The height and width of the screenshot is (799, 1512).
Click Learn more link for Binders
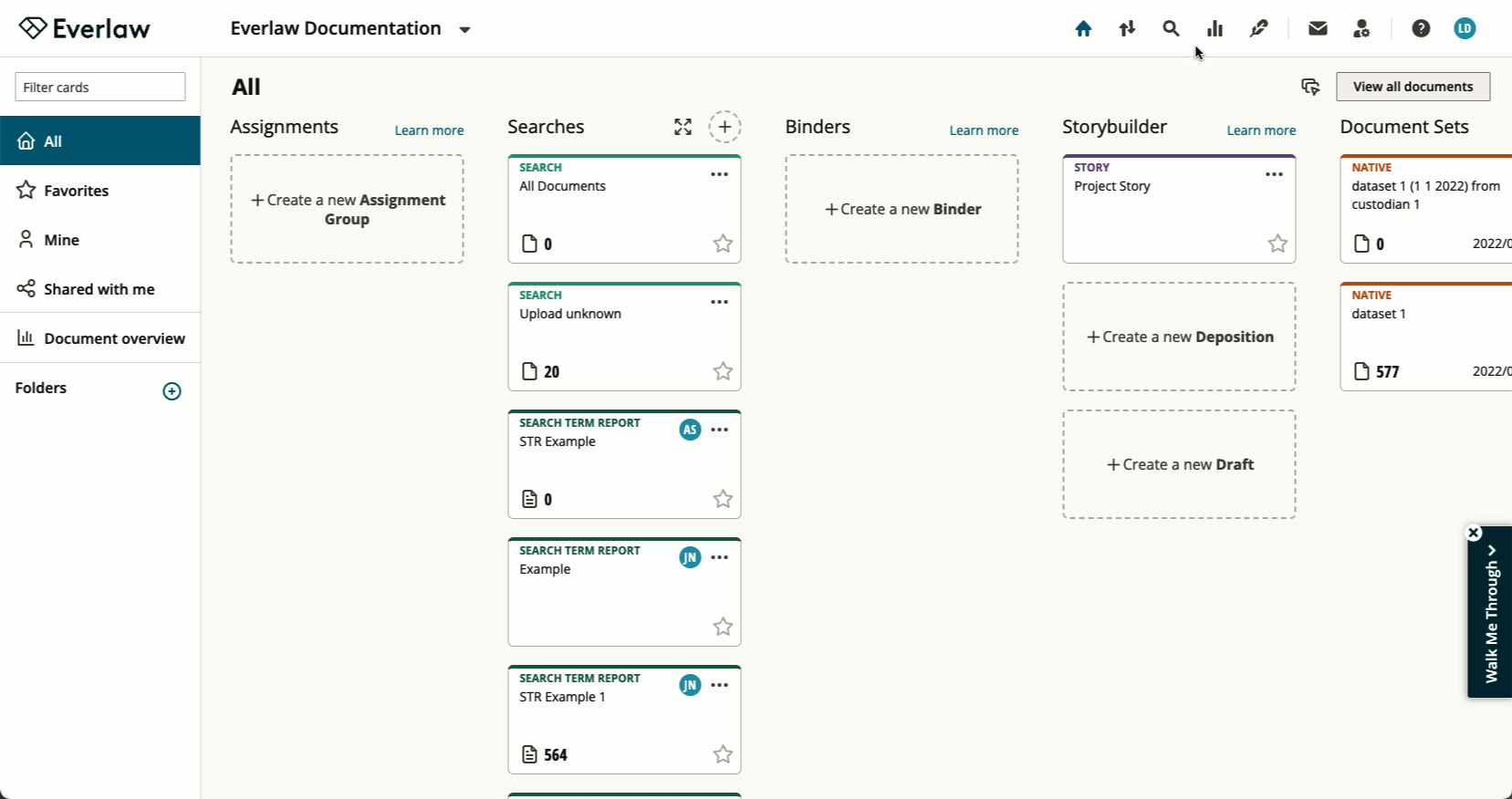[984, 130]
